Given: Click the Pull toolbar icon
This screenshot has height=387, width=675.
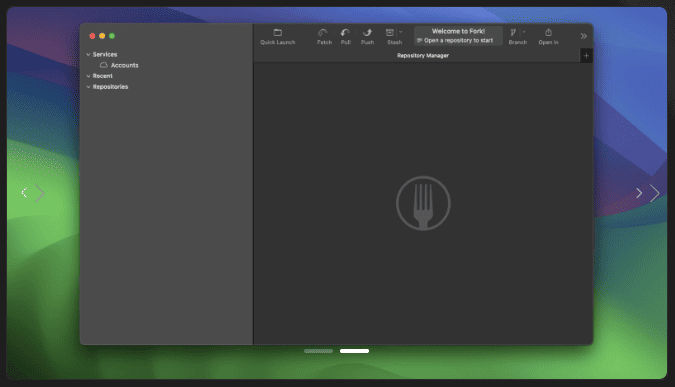Looking at the screenshot, I should (345, 33).
